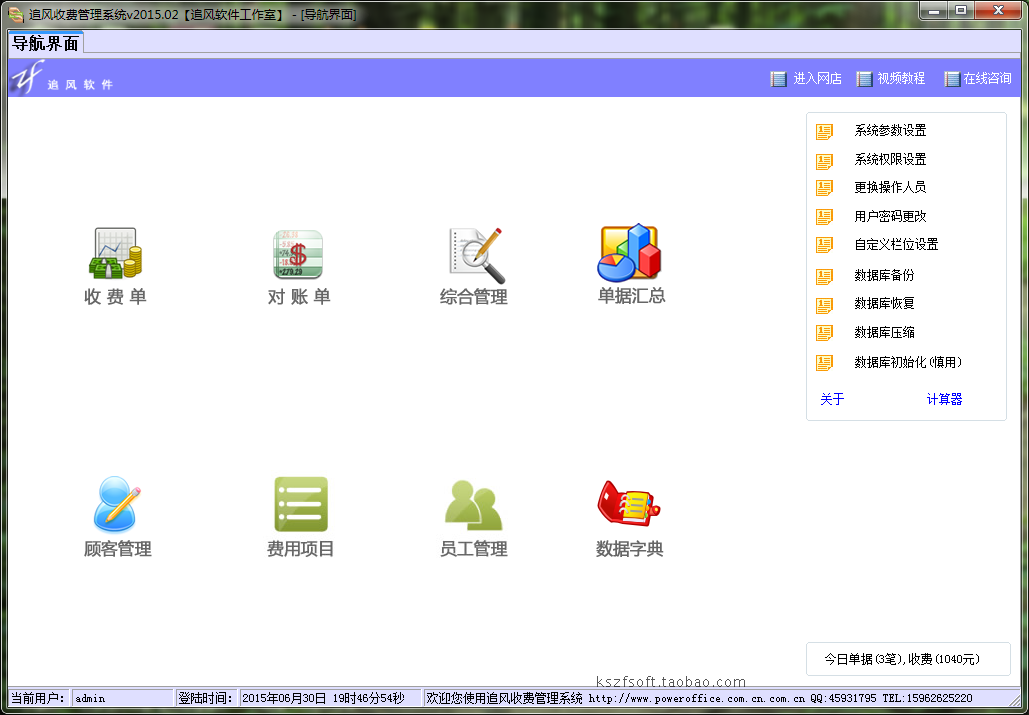1029x715 pixels.
Task: Click 数据库初始化(慎用) entry
Action: click(x=908, y=362)
